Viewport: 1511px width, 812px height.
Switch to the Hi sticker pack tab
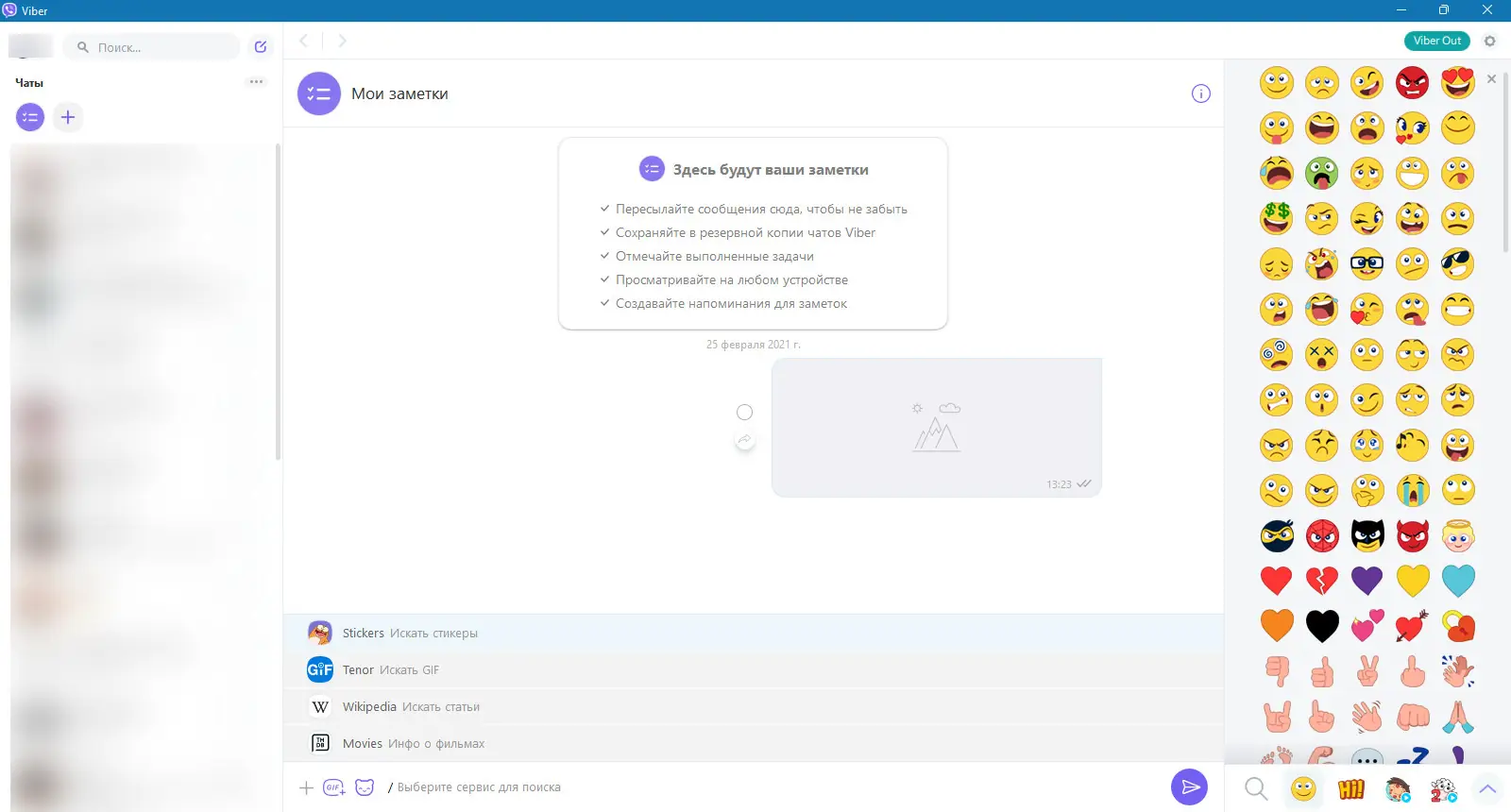pos(1351,788)
